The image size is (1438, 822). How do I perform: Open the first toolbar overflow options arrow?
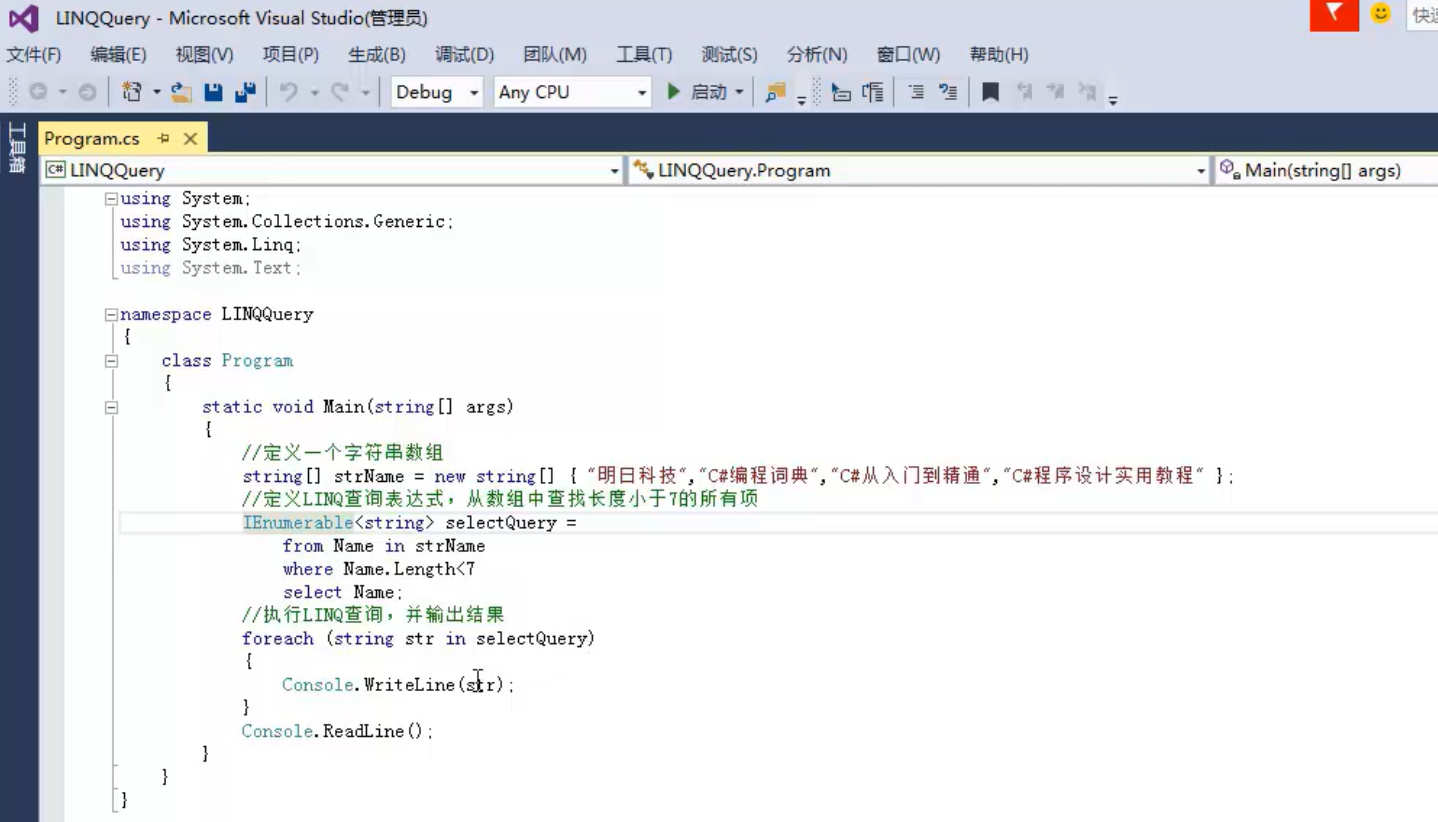[x=802, y=98]
